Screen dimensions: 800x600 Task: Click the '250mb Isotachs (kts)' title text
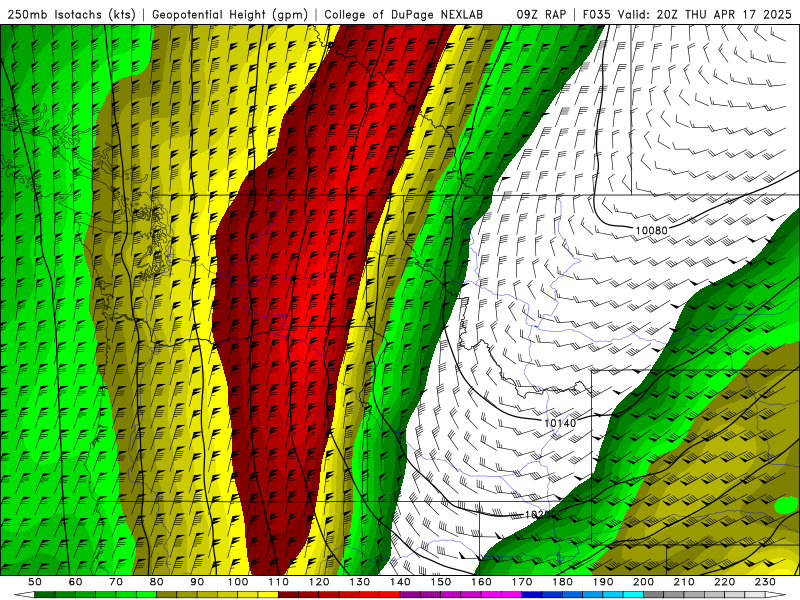pos(71,14)
